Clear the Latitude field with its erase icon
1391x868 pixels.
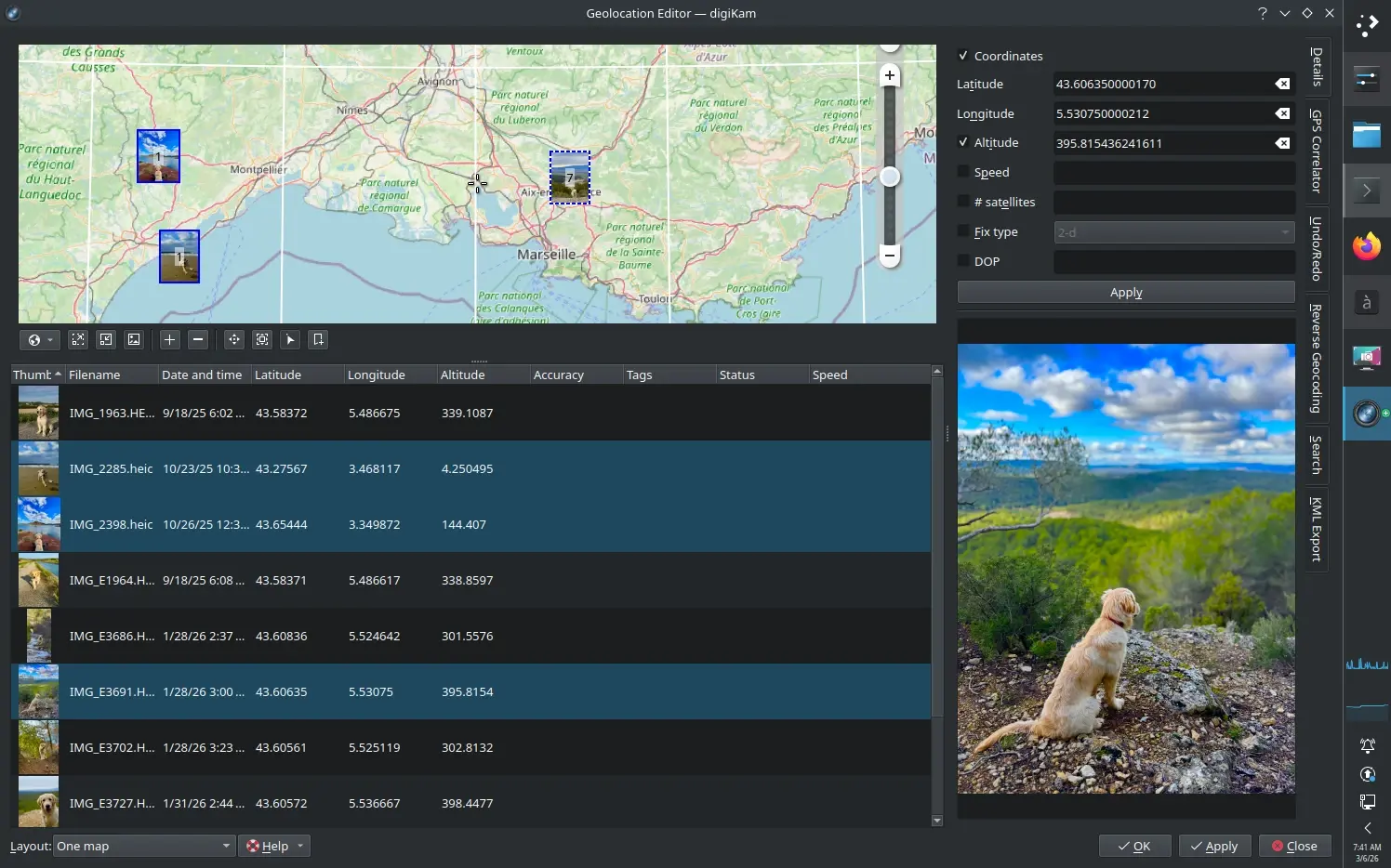[1282, 84]
